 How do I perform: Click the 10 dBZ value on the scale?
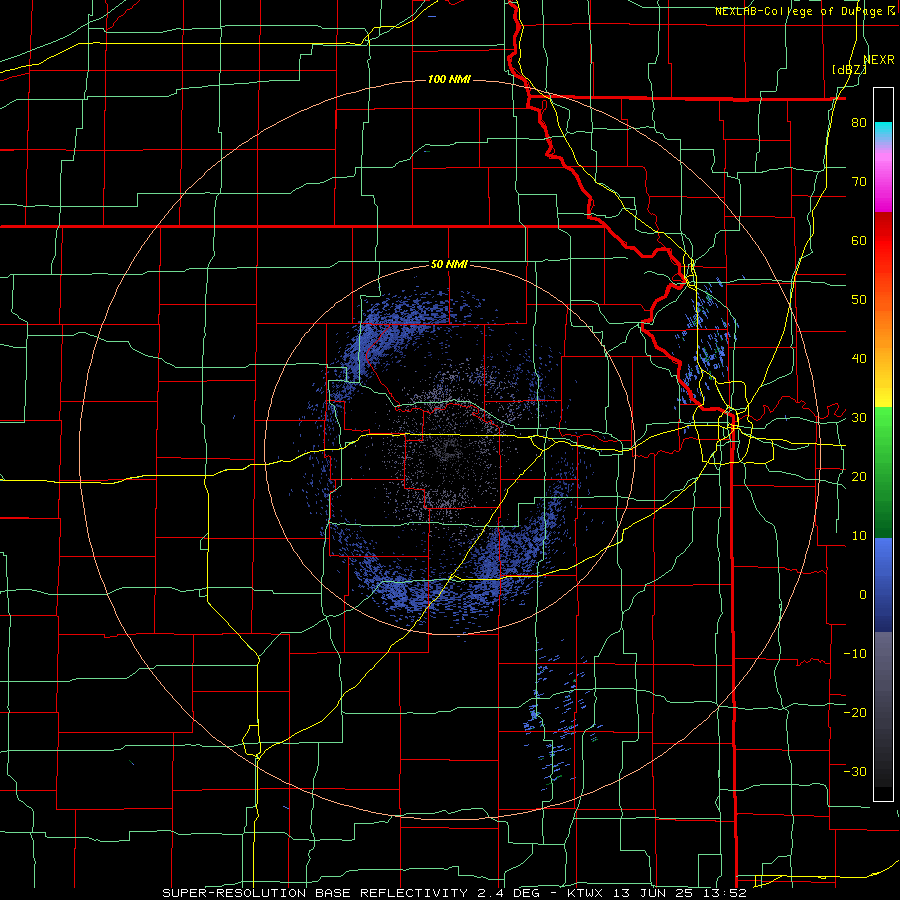pos(859,536)
